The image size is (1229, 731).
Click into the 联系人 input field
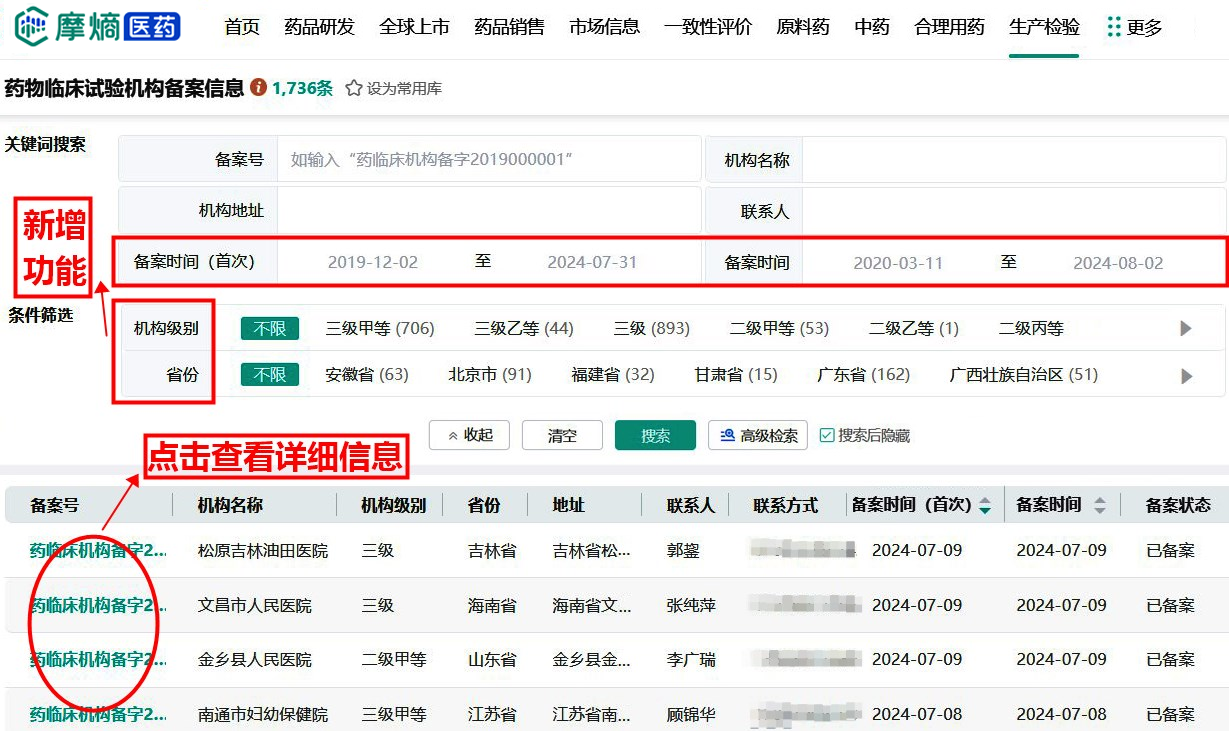point(1014,210)
